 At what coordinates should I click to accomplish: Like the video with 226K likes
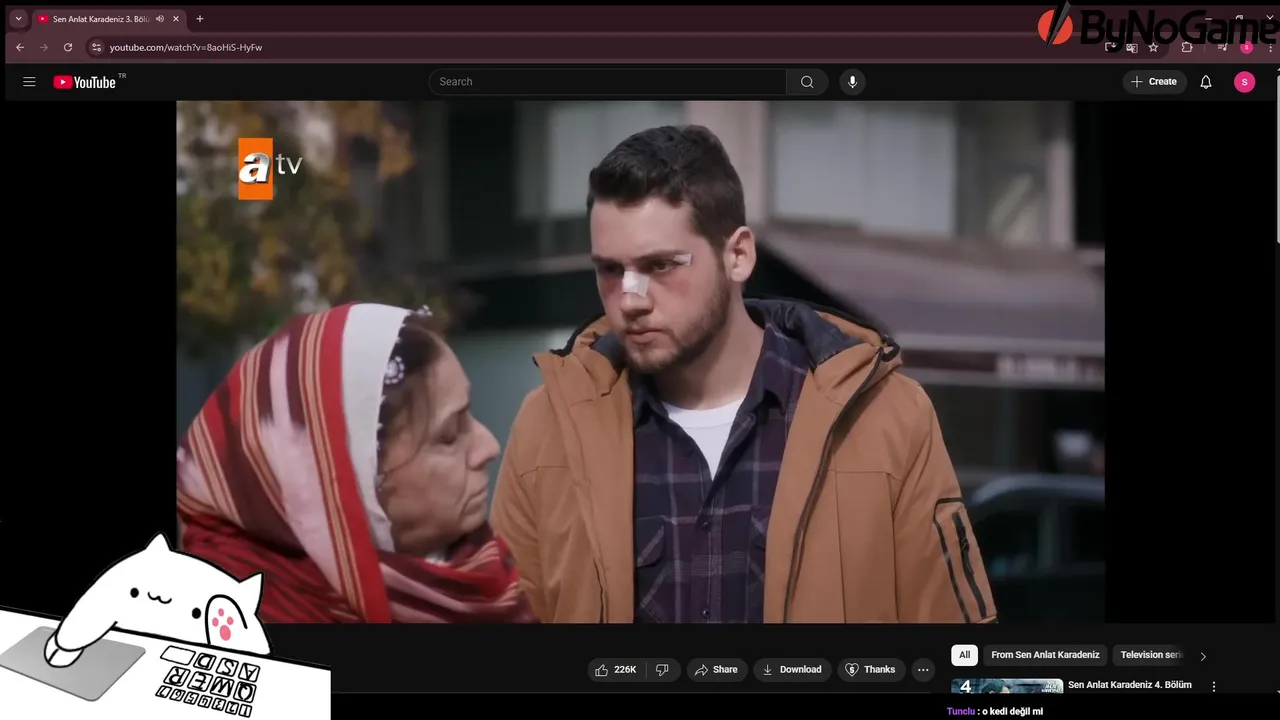point(616,670)
